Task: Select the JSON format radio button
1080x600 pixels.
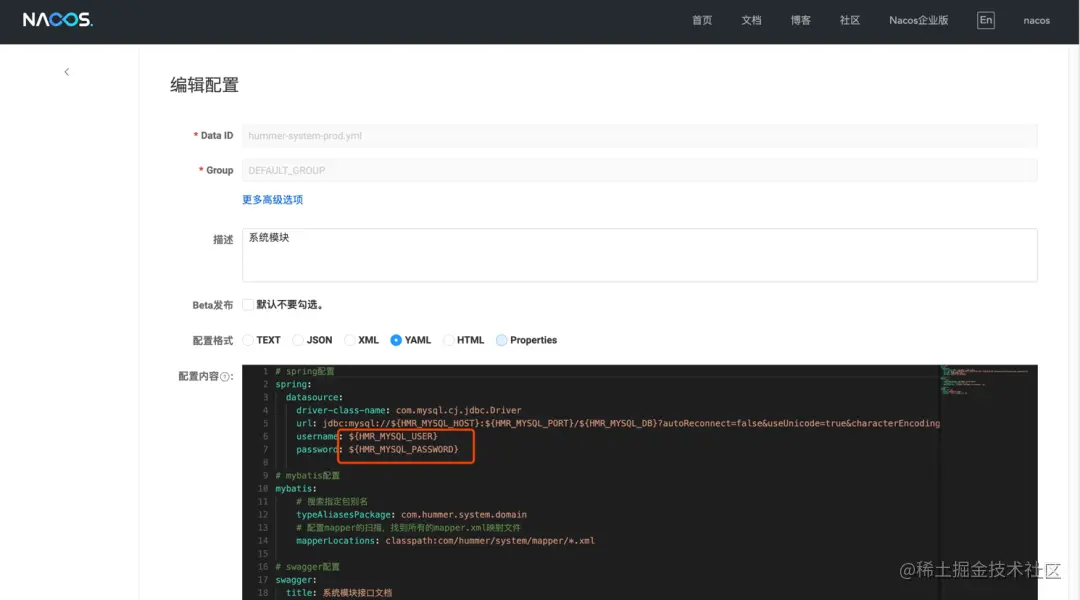Action: tap(298, 340)
